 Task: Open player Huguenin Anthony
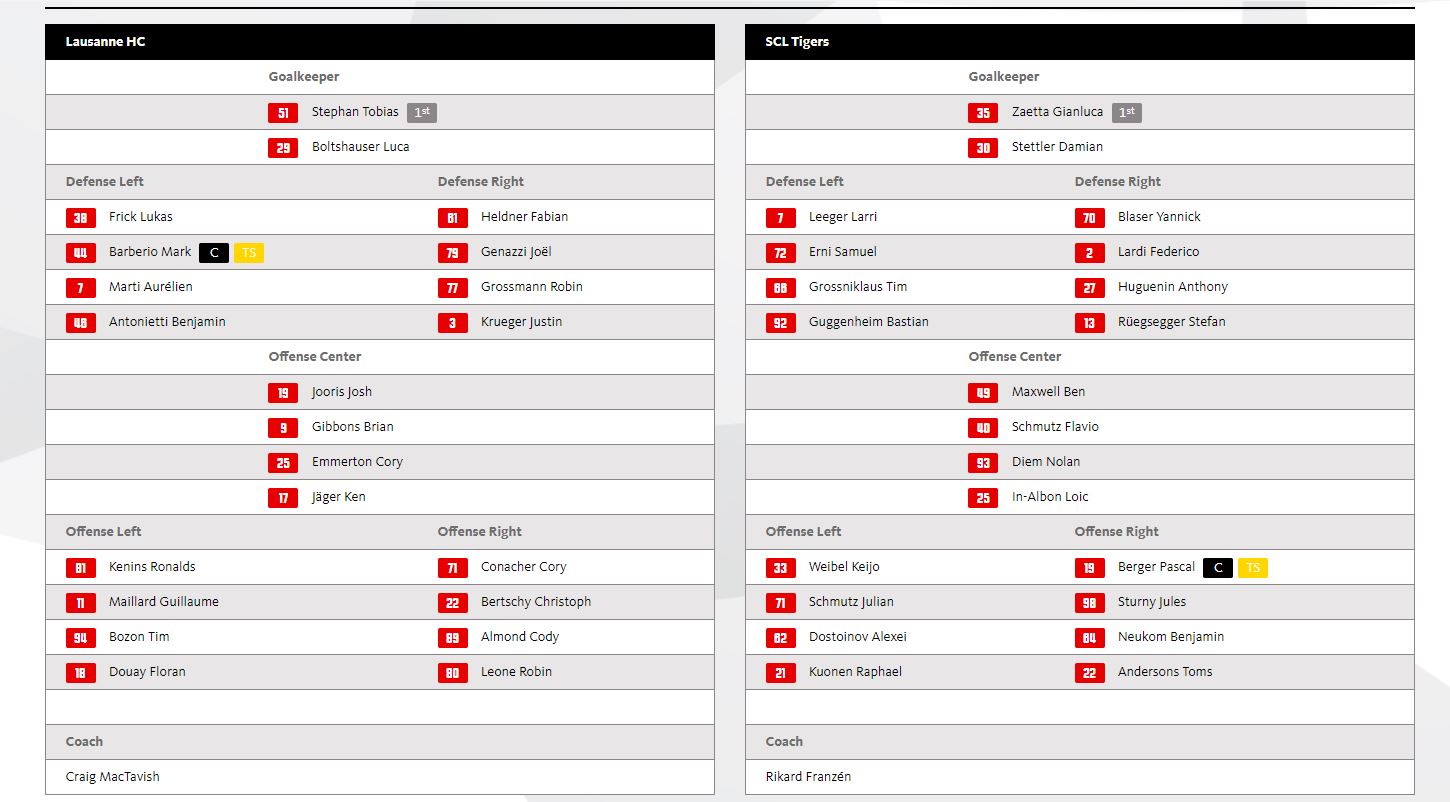[1173, 287]
